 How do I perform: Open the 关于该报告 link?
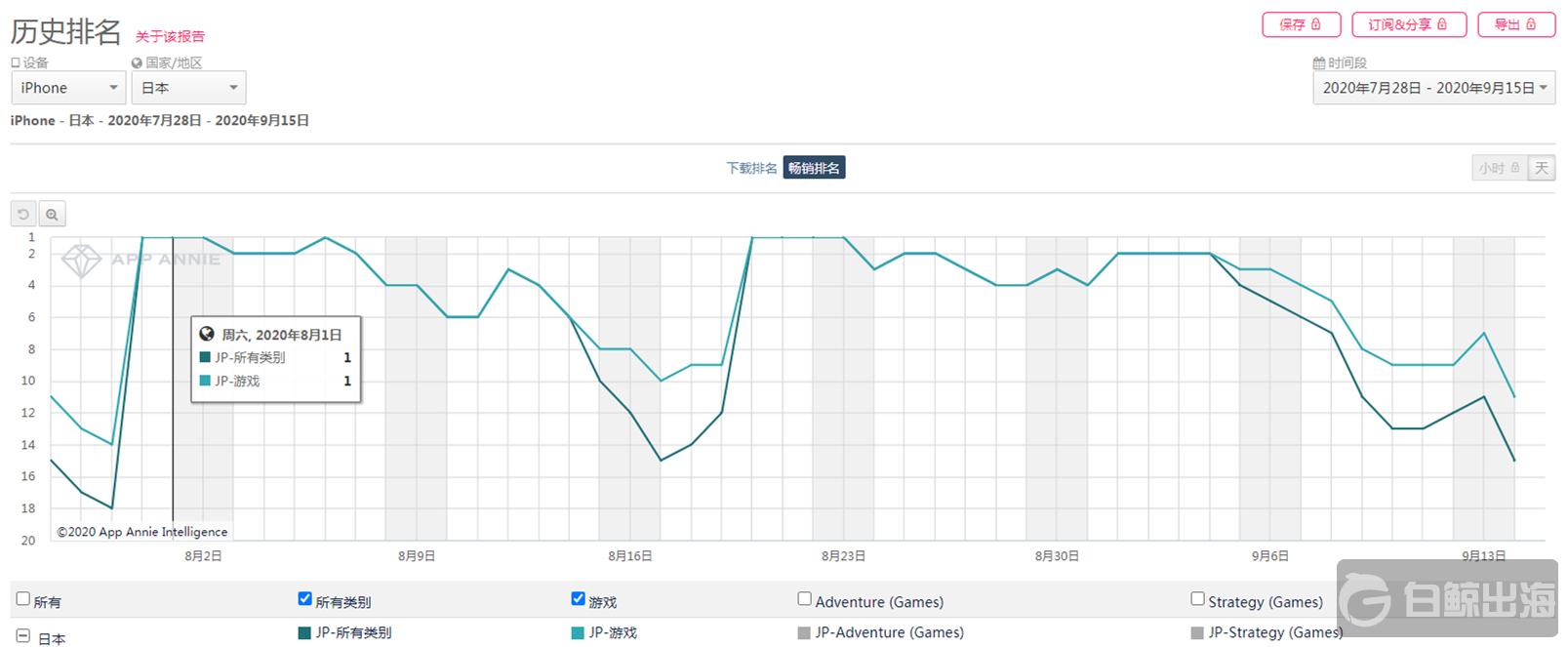coord(170,37)
